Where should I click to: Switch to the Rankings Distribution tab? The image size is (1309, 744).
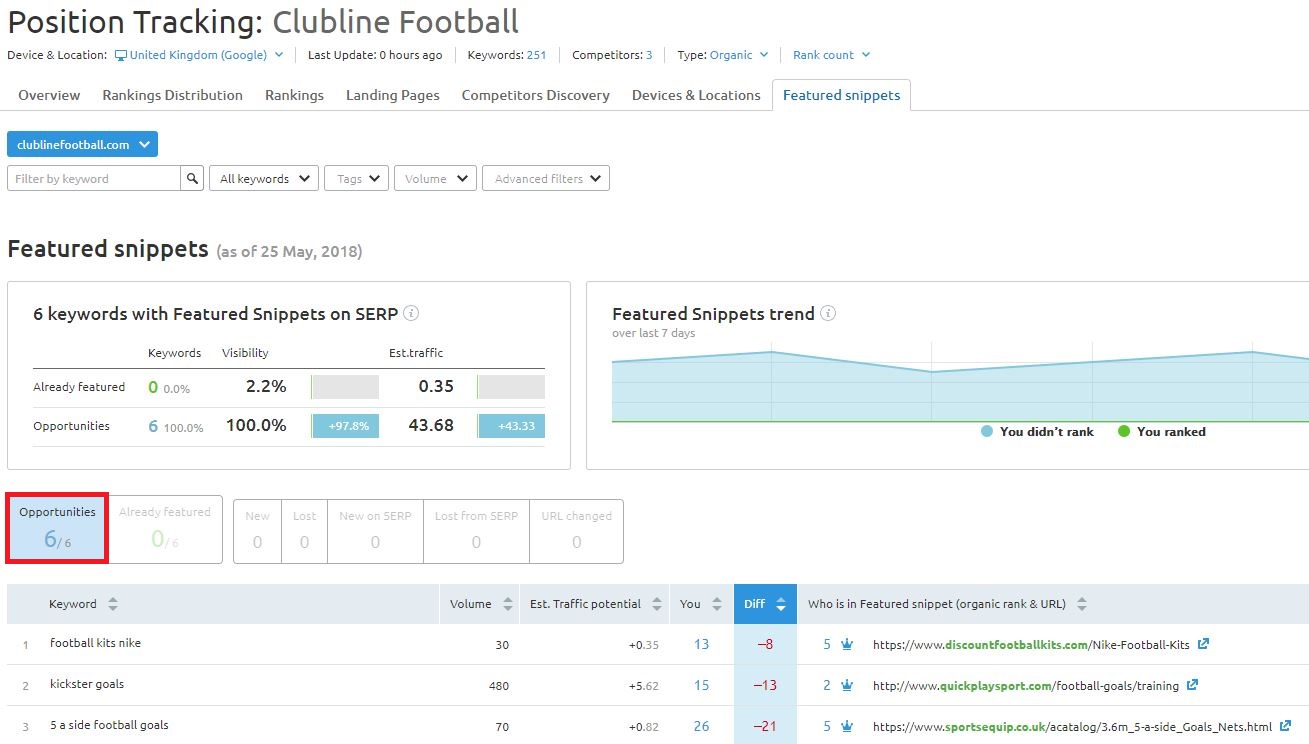click(172, 95)
